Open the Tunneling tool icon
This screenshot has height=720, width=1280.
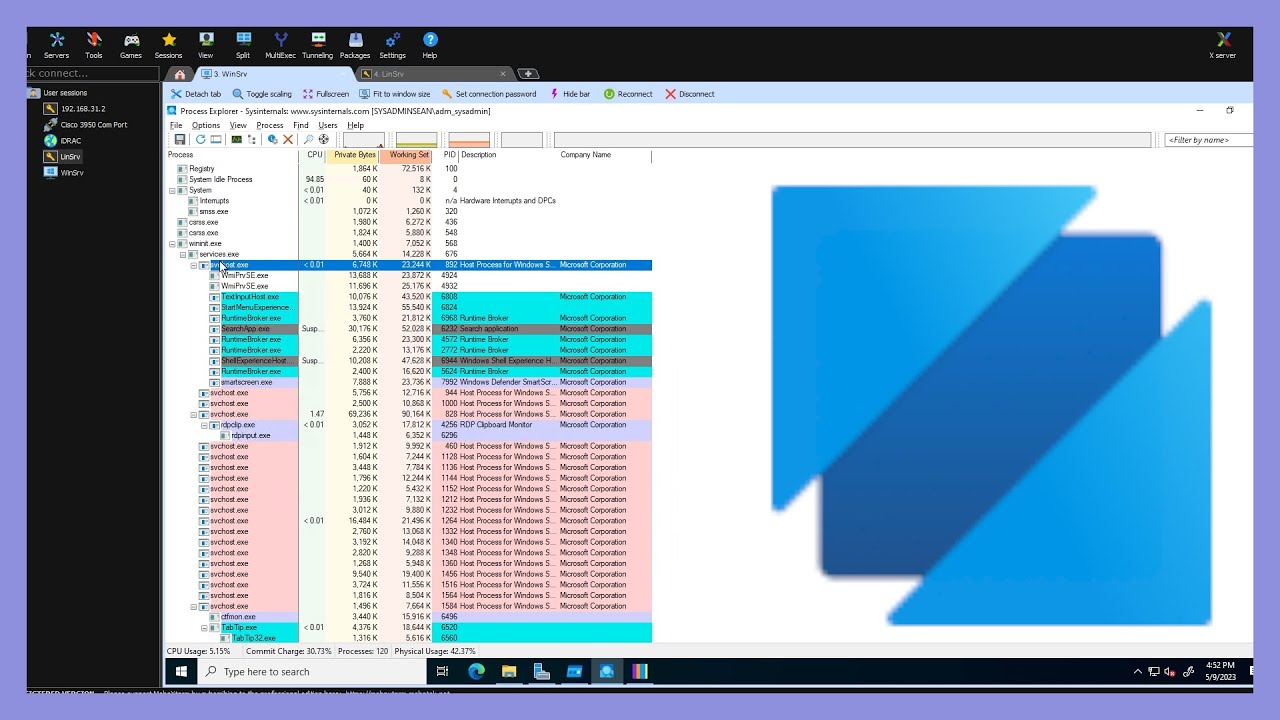point(317,45)
